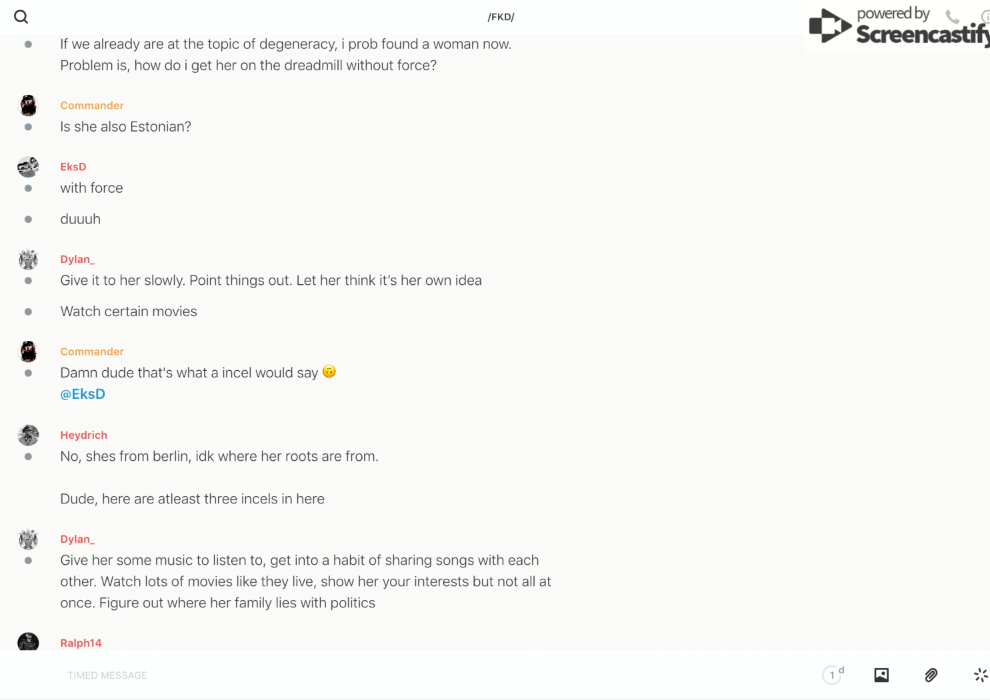Click the Heydrich username
This screenshot has width=990, height=700.
point(84,435)
